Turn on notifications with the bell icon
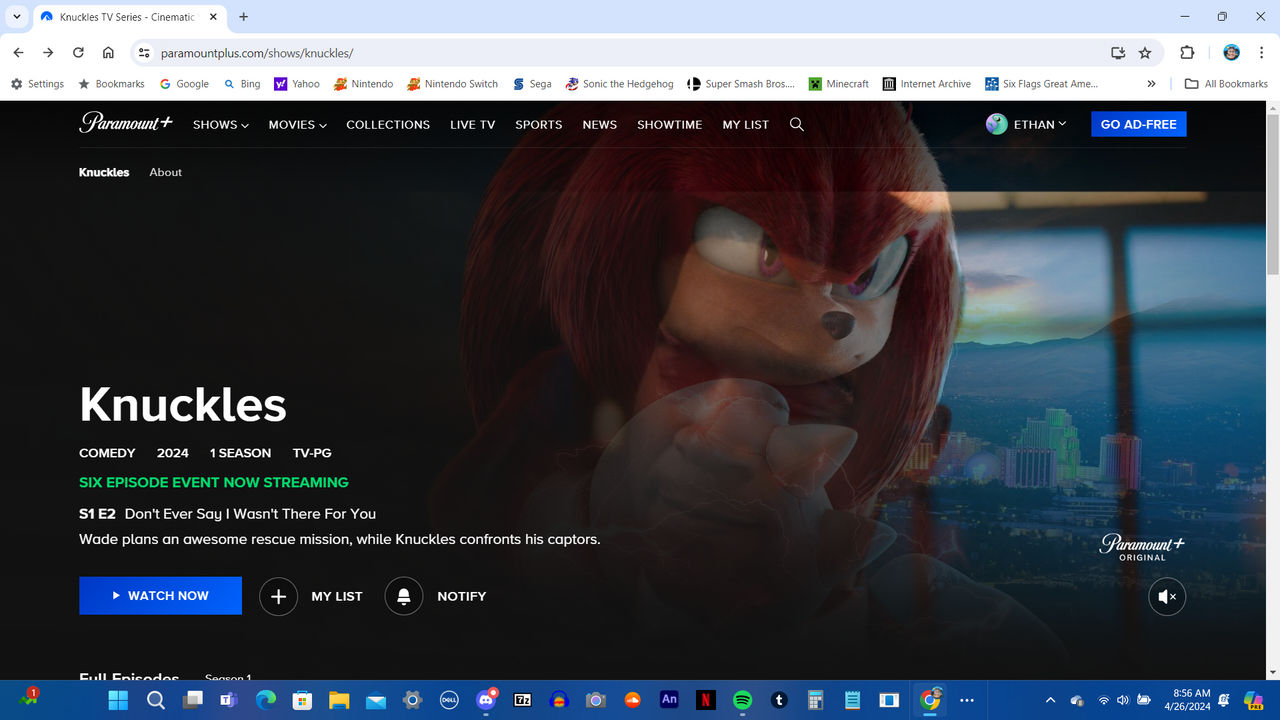The width and height of the screenshot is (1280, 720). (x=404, y=596)
